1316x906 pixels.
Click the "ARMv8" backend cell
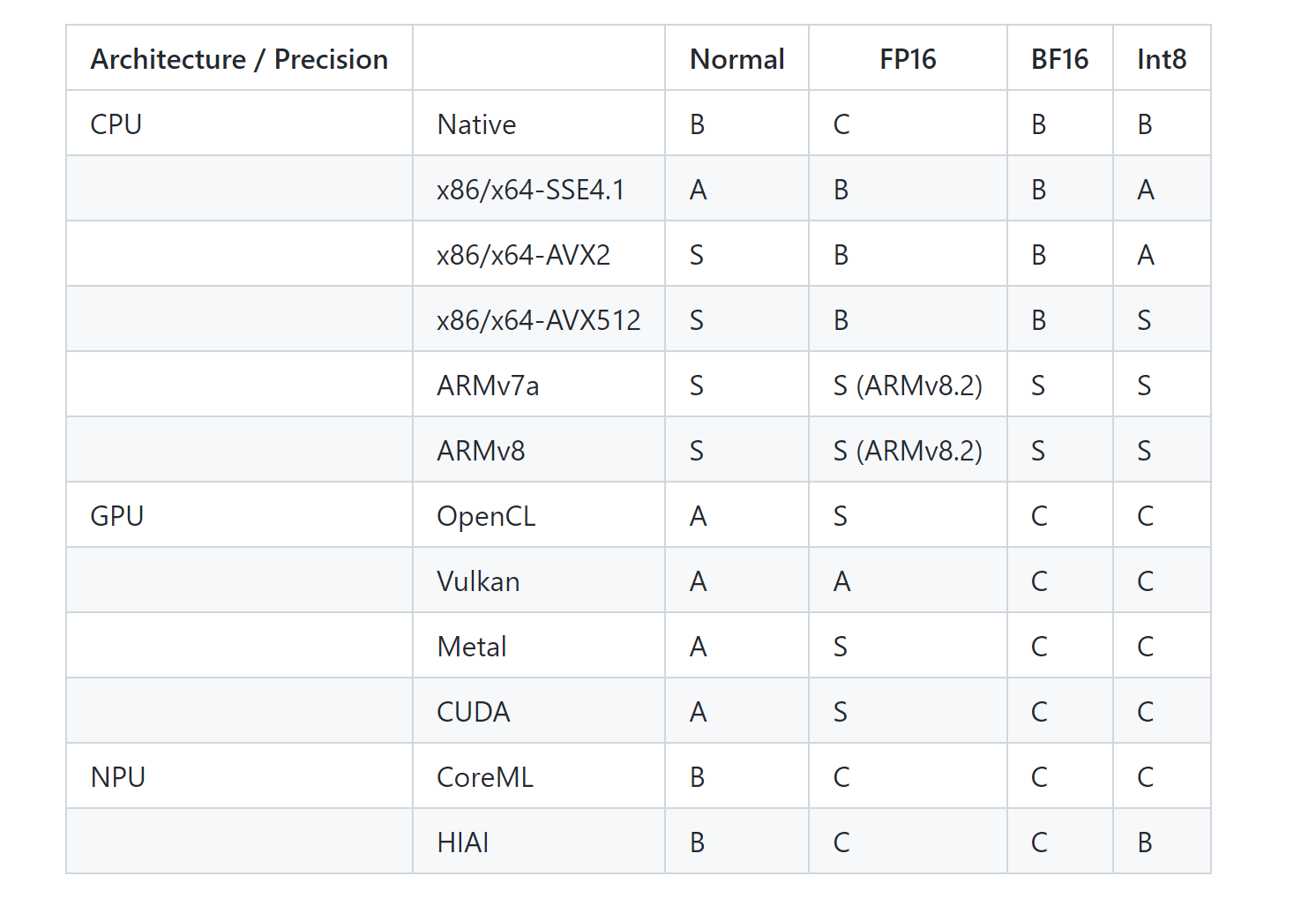click(x=481, y=451)
